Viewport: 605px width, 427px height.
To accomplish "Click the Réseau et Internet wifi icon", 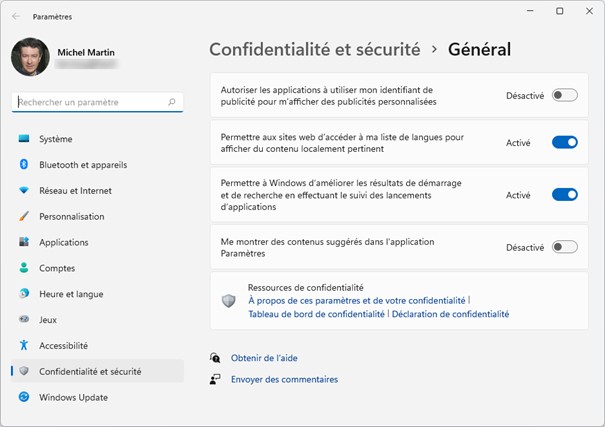I will click(x=24, y=191).
